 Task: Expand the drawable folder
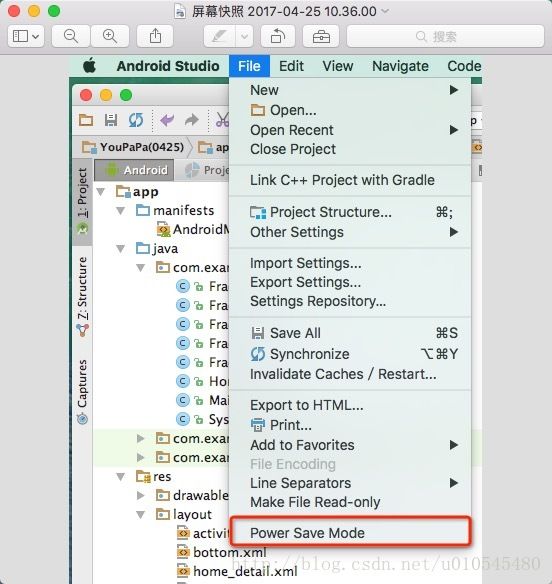coord(140,495)
